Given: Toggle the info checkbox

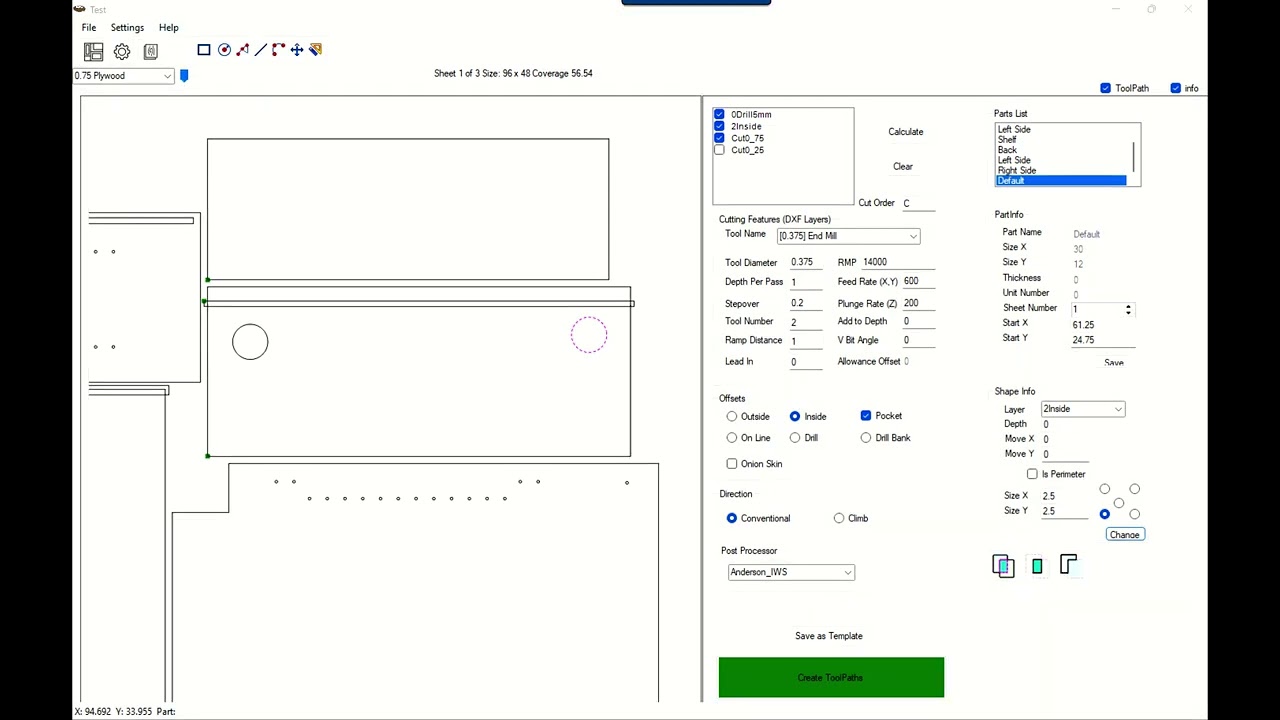Looking at the screenshot, I should 1175,88.
